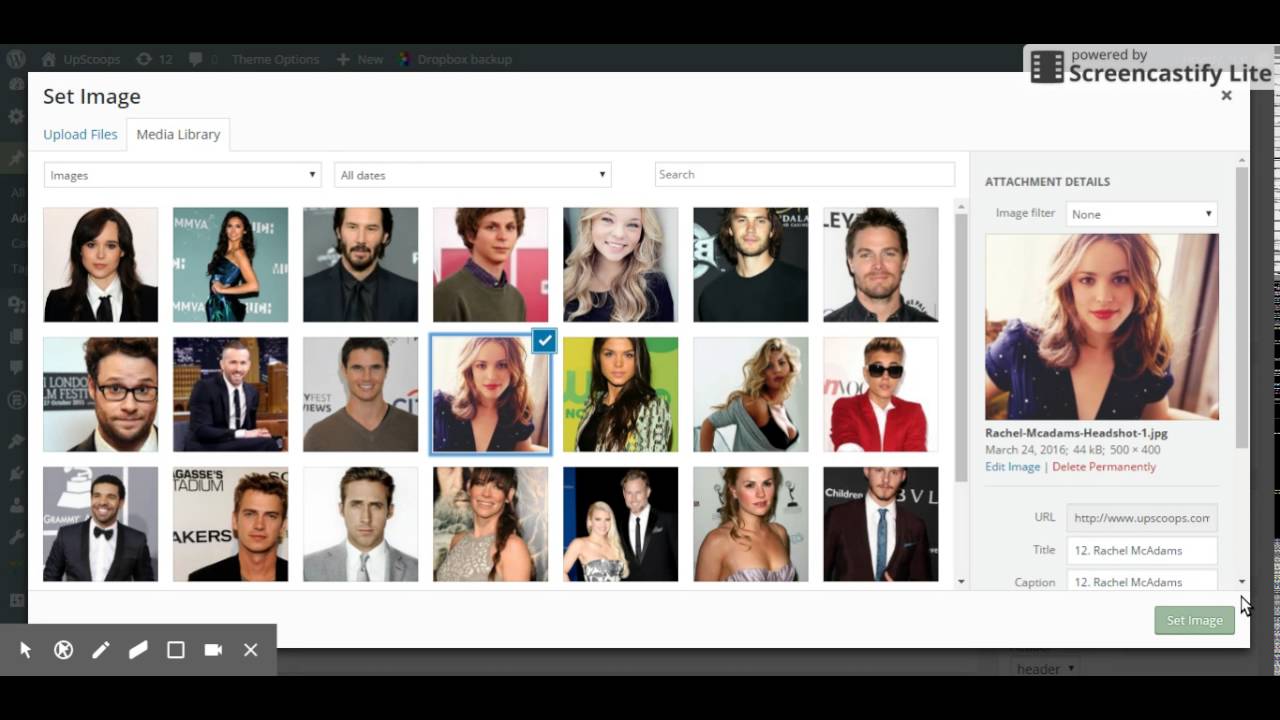Select thumbnail of woman against green backdrop
Image resolution: width=1280 pixels, height=720 pixels.
[x=620, y=394]
